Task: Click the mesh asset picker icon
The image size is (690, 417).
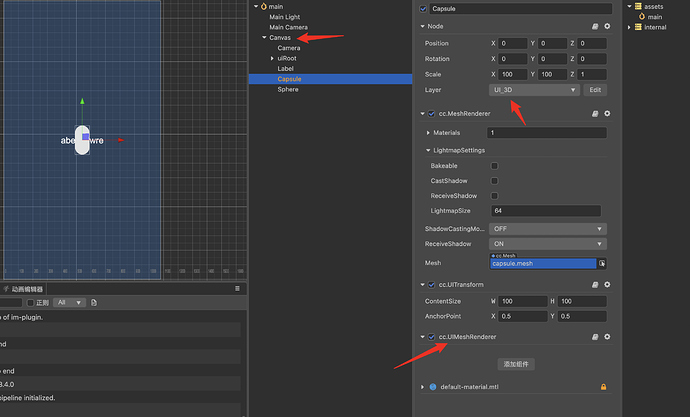Action: (602, 263)
